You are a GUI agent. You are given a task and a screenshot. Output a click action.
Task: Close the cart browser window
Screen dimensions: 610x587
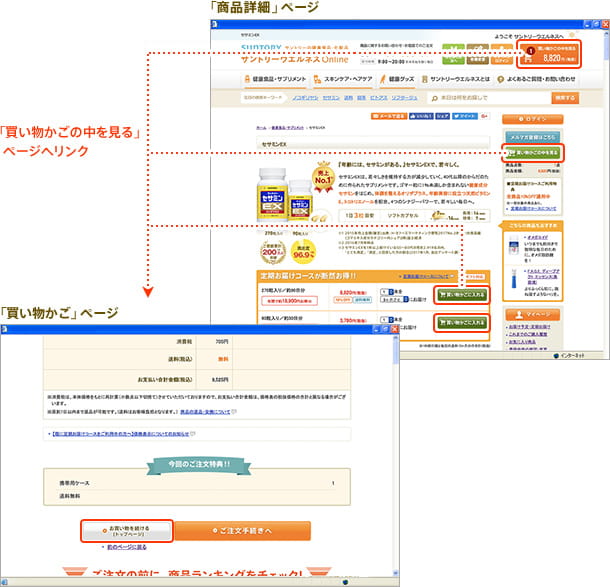[x=394, y=329]
